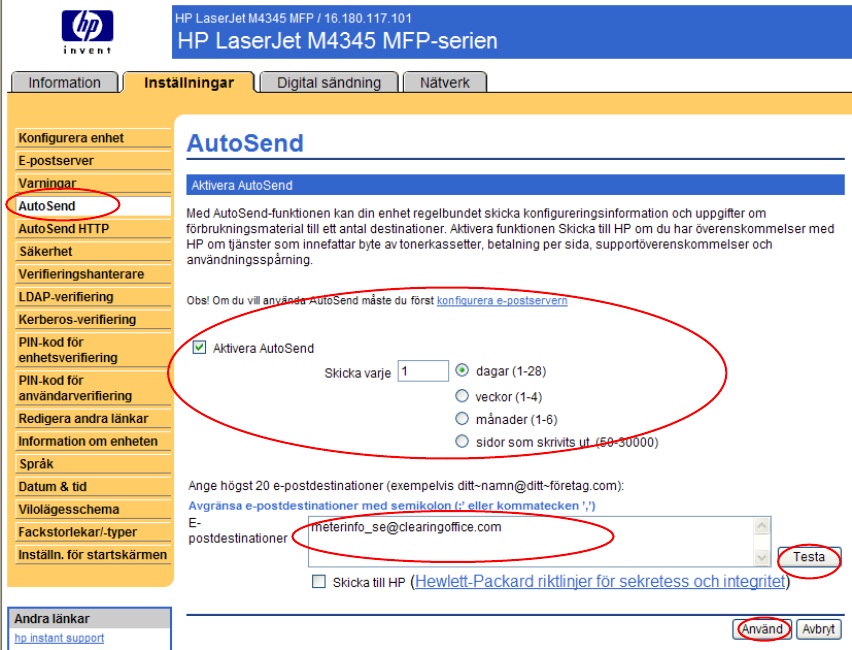Screen dimensions: 852x650
Task: Follow the konfigurera e-postservern link
Action: point(502,301)
